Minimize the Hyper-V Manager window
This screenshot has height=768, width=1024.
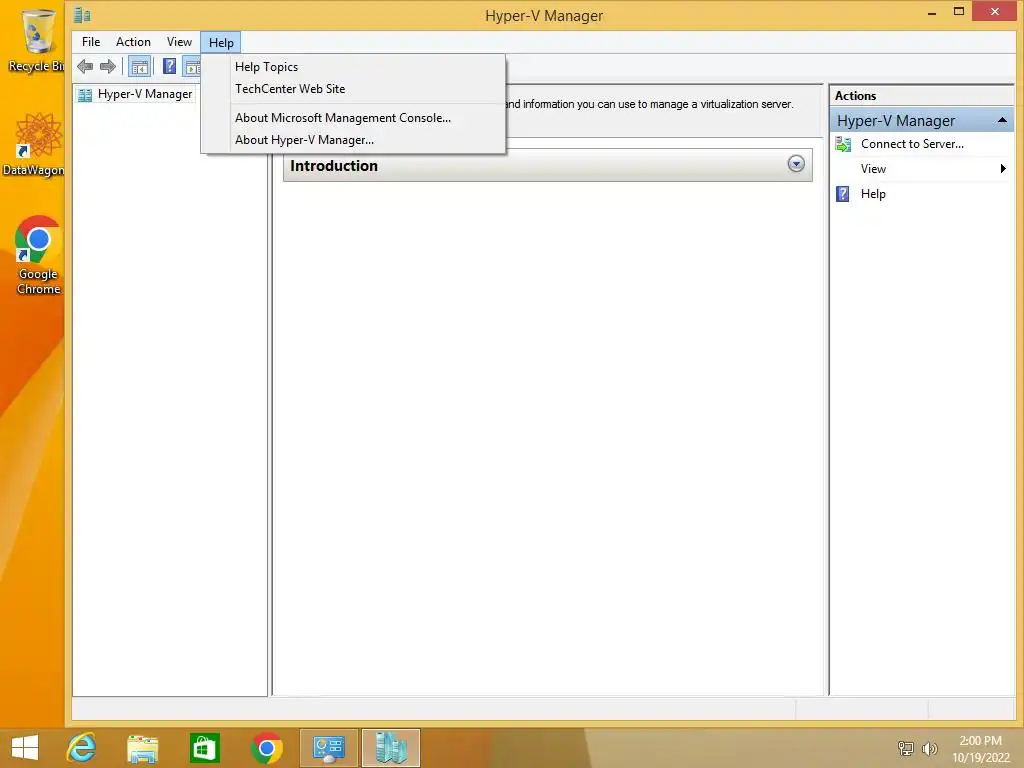point(932,12)
